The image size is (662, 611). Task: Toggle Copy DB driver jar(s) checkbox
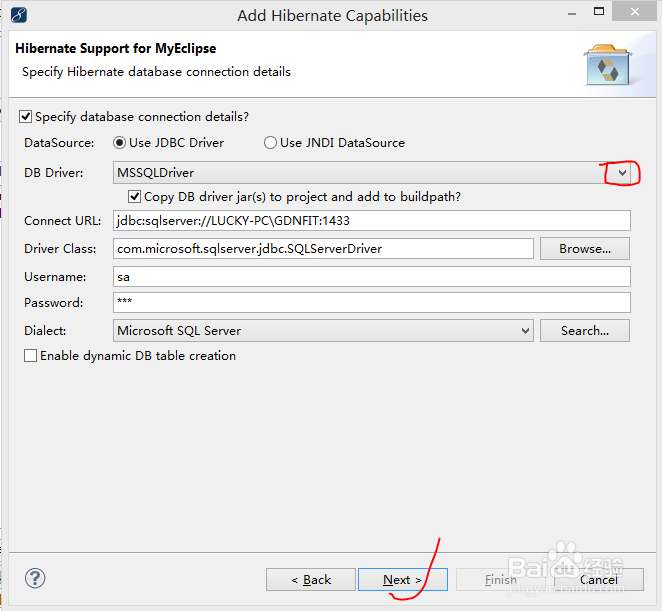pos(135,197)
